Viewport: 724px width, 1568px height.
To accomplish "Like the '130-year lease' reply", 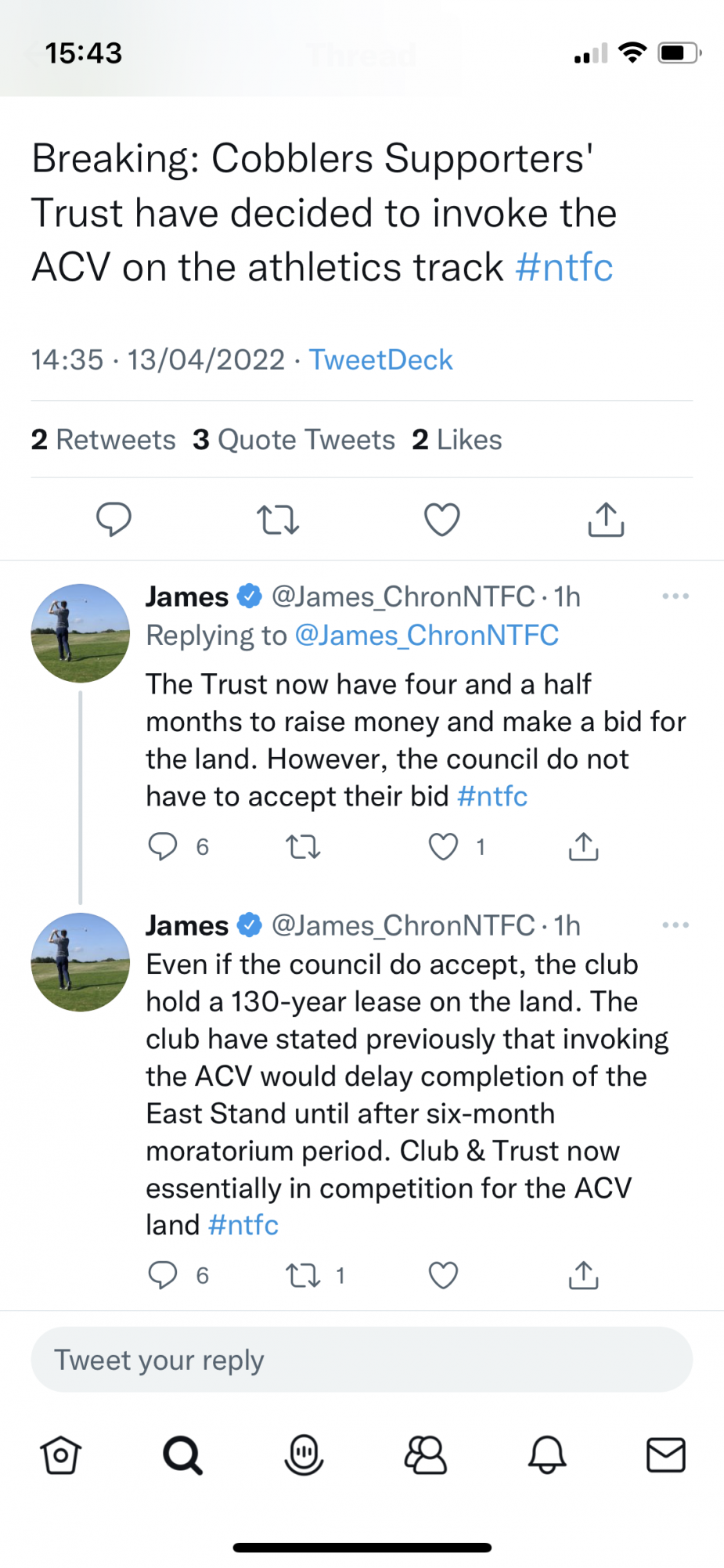I will pyautogui.click(x=443, y=1276).
